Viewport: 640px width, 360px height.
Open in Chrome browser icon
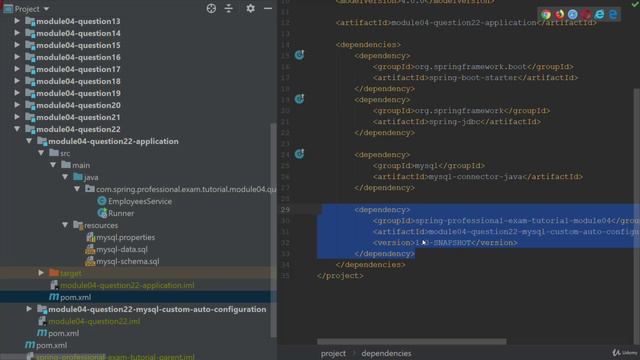tap(546, 14)
